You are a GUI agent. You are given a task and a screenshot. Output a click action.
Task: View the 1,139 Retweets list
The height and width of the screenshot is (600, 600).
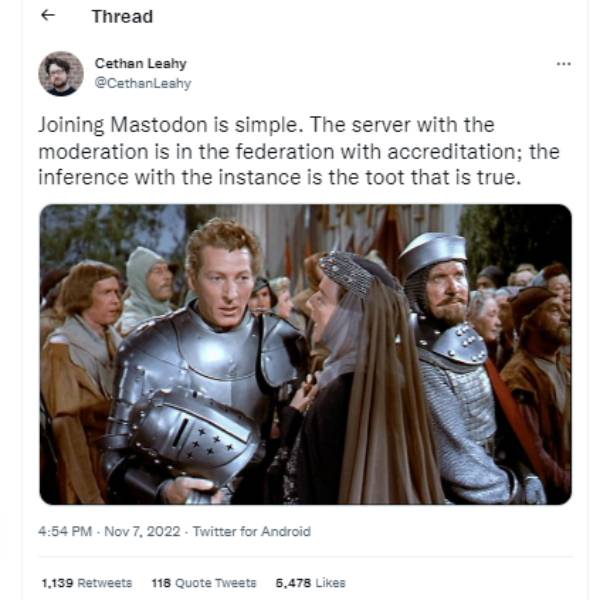point(87,583)
